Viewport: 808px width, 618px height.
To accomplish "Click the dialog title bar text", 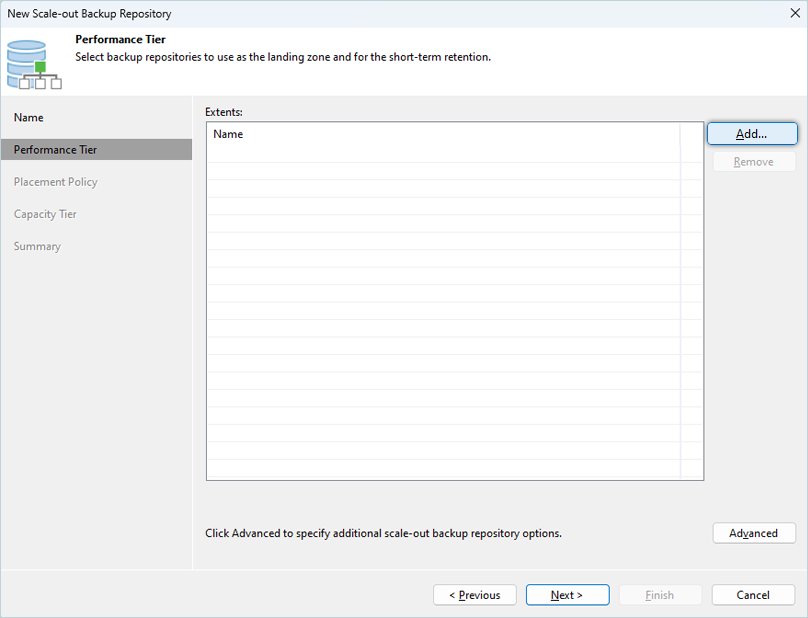I will (x=89, y=14).
